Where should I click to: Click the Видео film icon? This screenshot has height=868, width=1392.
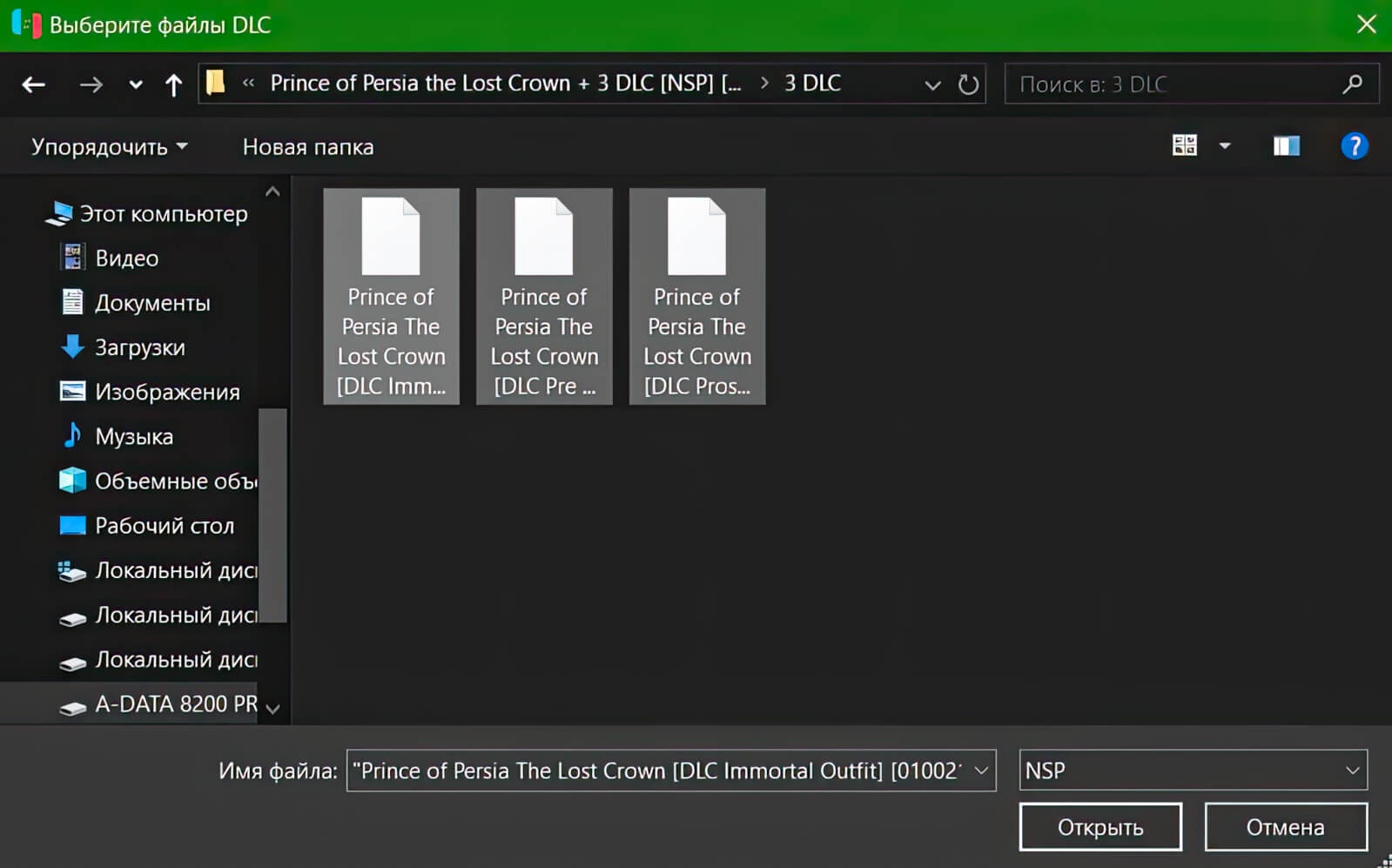click(72, 257)
